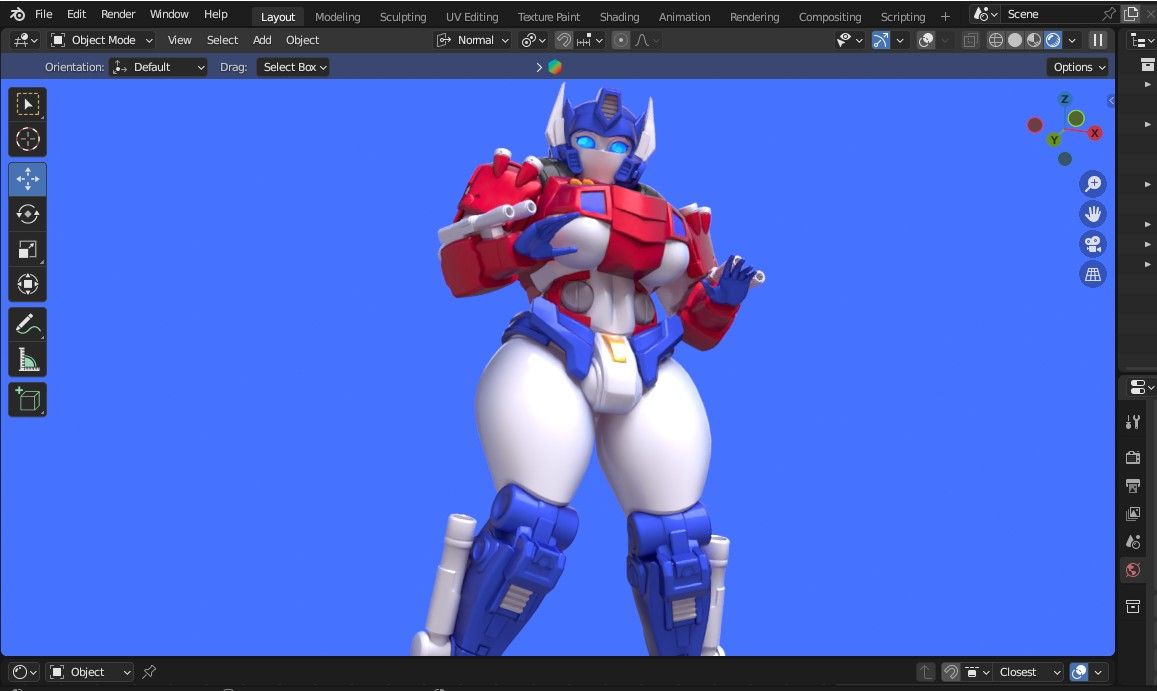Click the viewport Zoom magnifier icon
This screenshot has height=691, width=1157.
pyautogui.click(x=1093, y=183)
